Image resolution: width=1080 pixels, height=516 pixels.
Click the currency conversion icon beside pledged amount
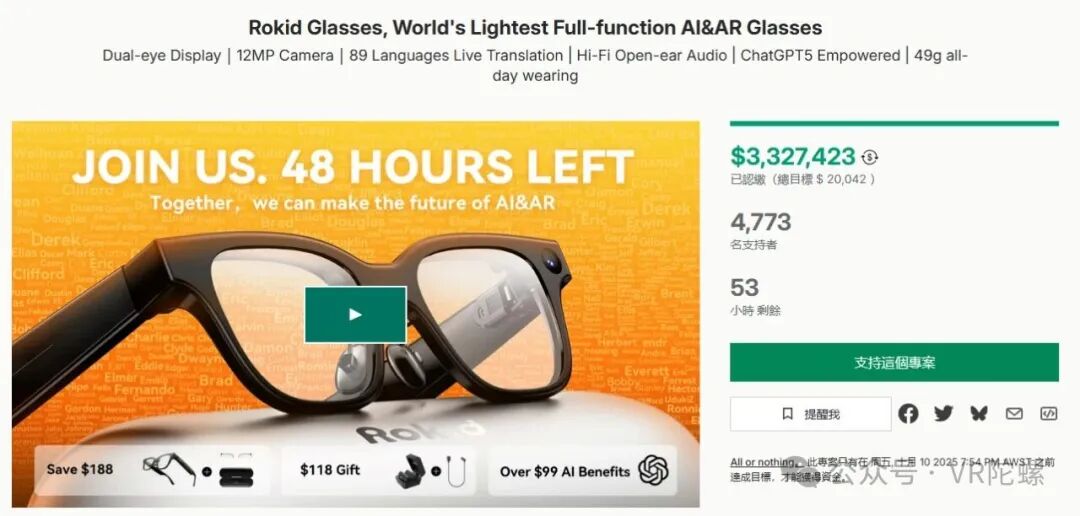[870, 157]
